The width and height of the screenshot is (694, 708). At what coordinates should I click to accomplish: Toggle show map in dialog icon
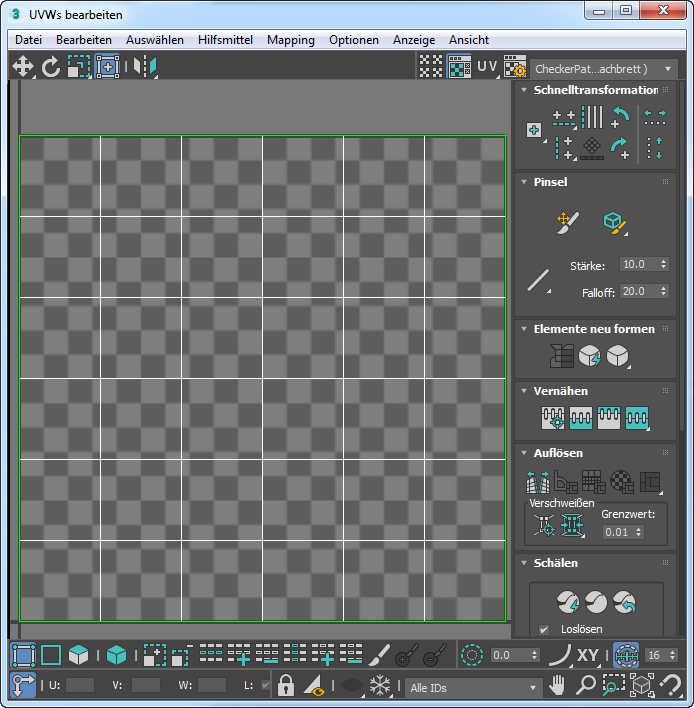(x=459, y=67)
